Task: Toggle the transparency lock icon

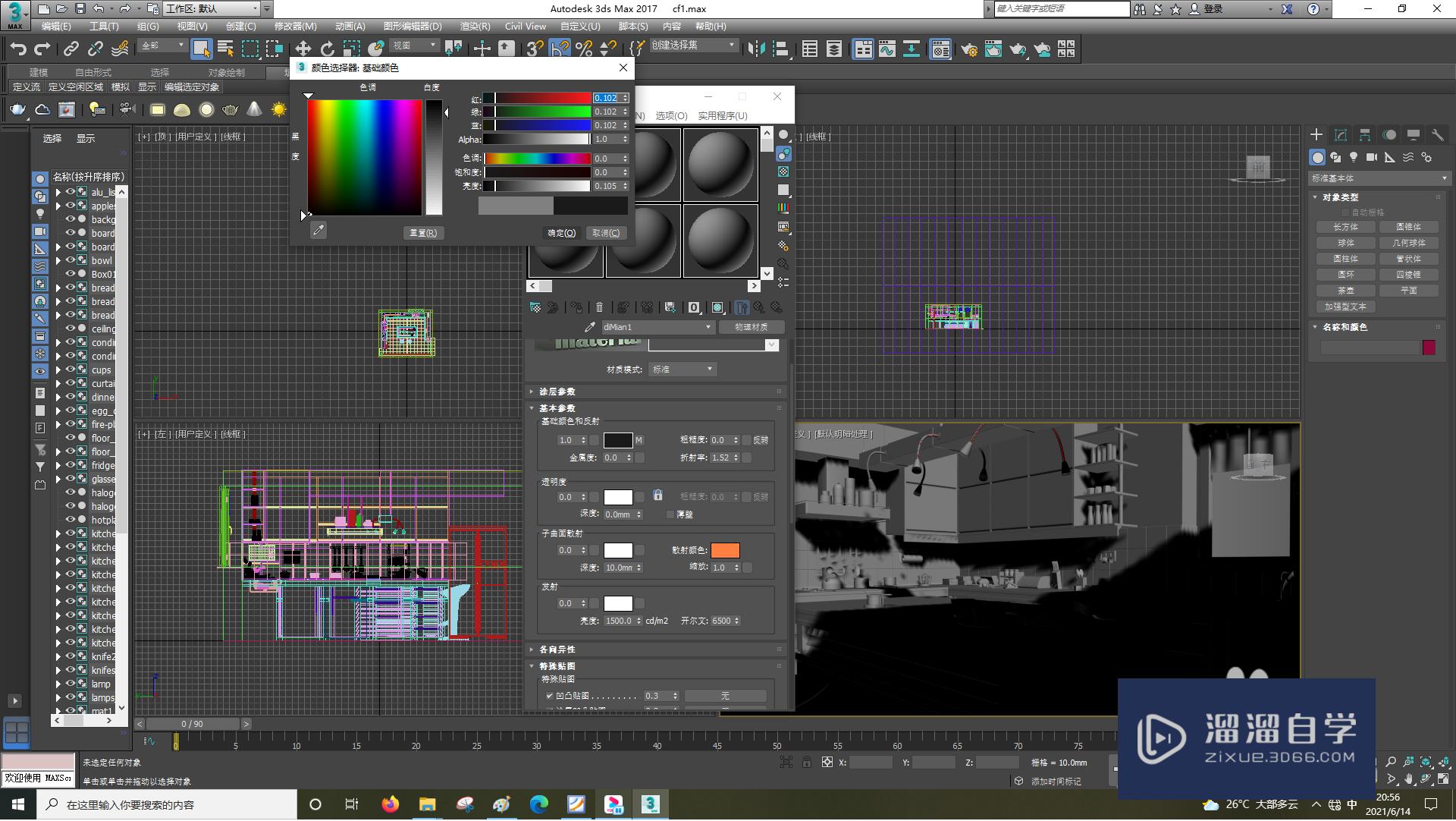Action: 658,495
